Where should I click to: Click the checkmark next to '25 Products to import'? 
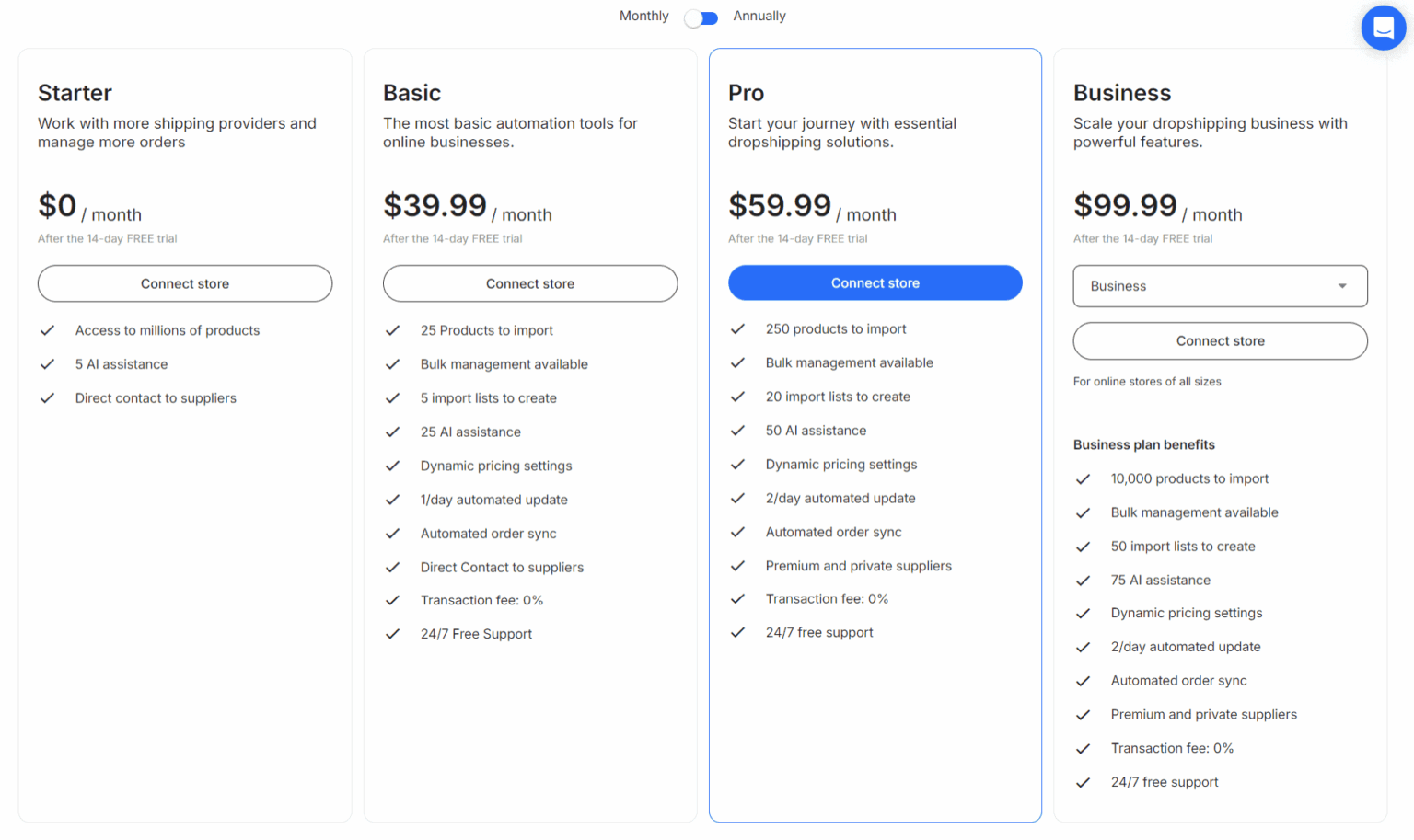click(392, 330)
